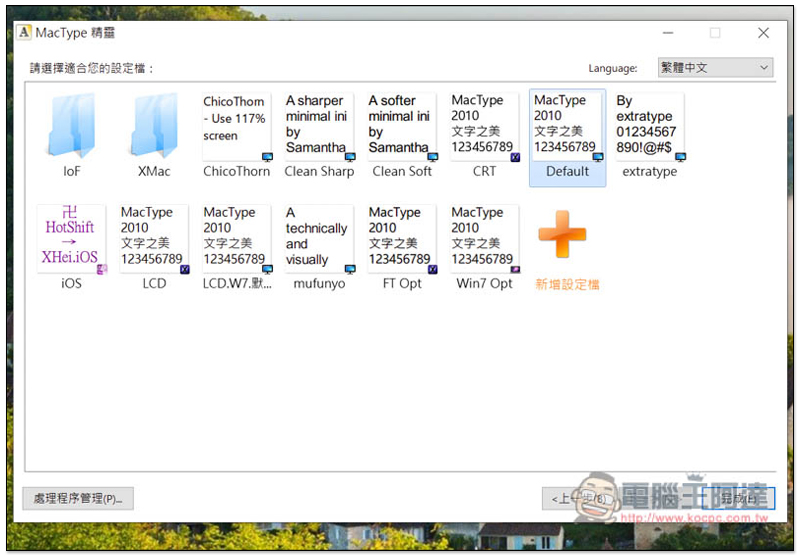The height and width of the screenshot is (557, 800).
Task: Click the monitor badge on extratype thumbnail
Action: point(681,157)
